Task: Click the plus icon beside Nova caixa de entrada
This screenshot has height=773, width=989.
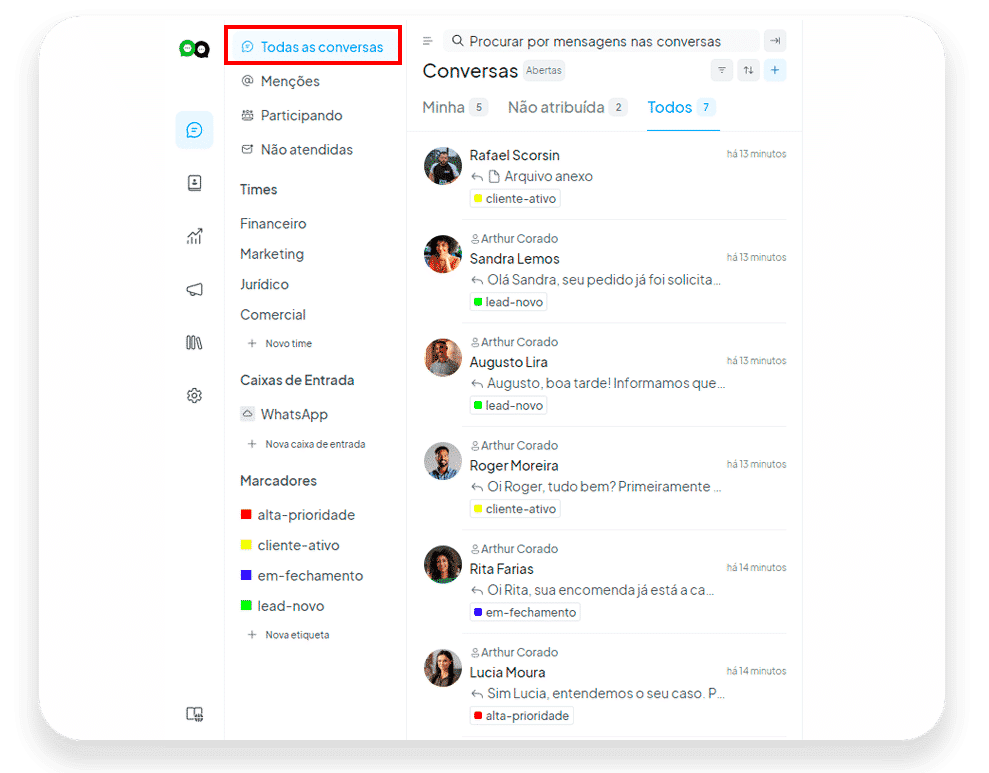Action: 252,444
